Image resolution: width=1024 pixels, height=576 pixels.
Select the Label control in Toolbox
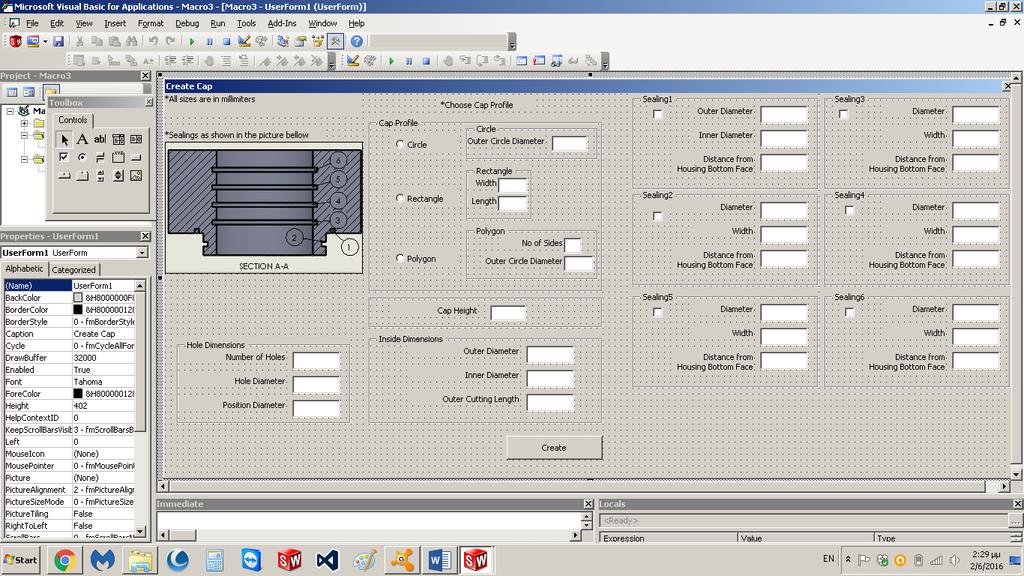[82, 139]
